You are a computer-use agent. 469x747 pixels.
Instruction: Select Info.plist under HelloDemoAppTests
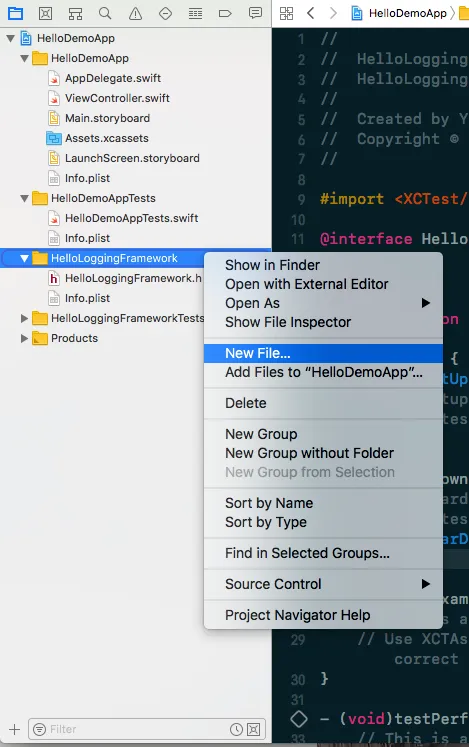[87, 238]
